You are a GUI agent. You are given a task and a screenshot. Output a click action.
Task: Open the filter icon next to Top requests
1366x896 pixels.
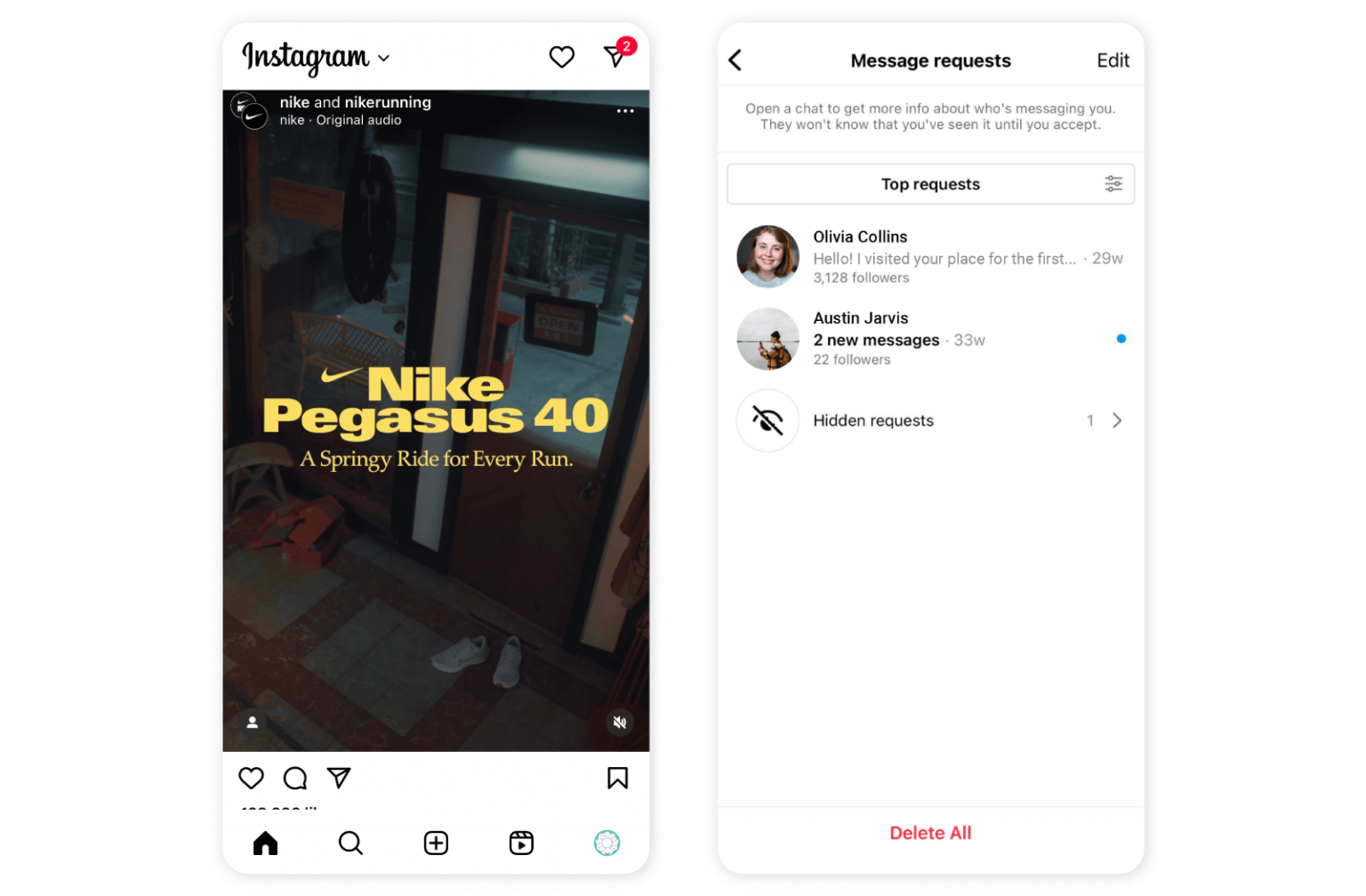coord(1114,183)
